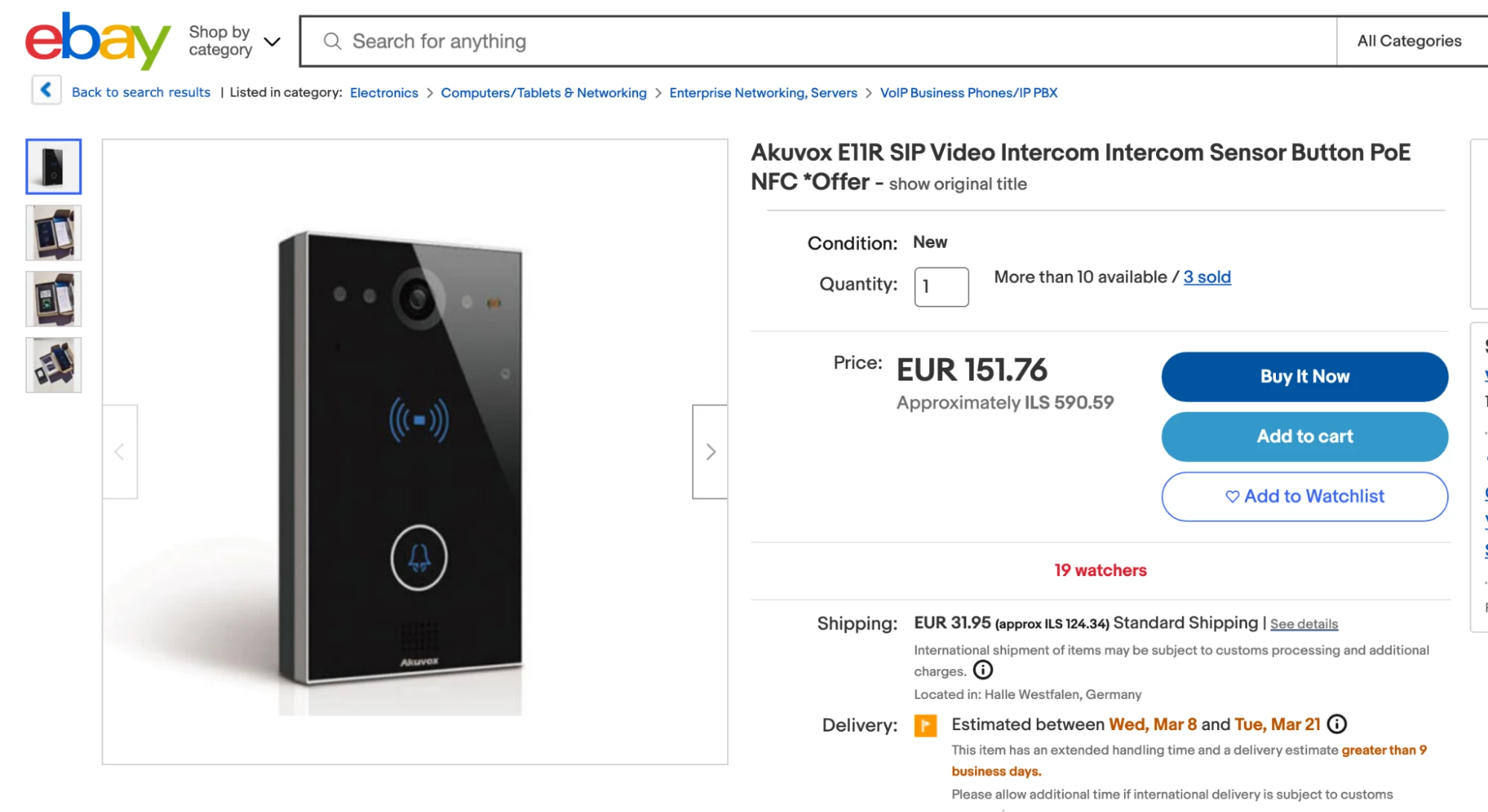The width and height of the screenshot is (1488, 812).
Task: Show the next product image
Action: 709,451
